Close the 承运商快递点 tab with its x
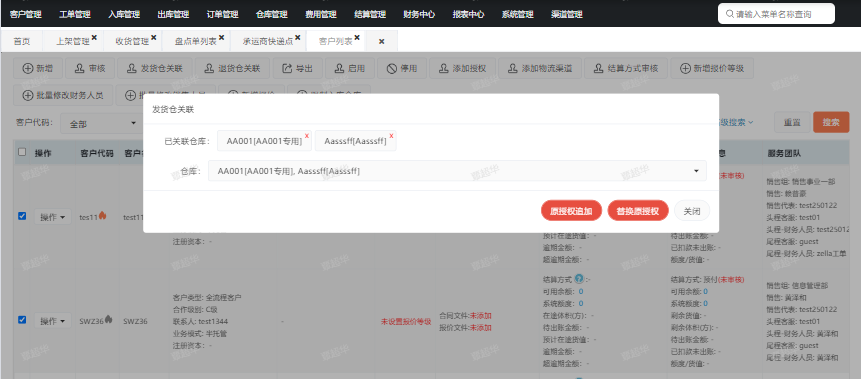This screenshot has width=861, height=379. [297, 37]
